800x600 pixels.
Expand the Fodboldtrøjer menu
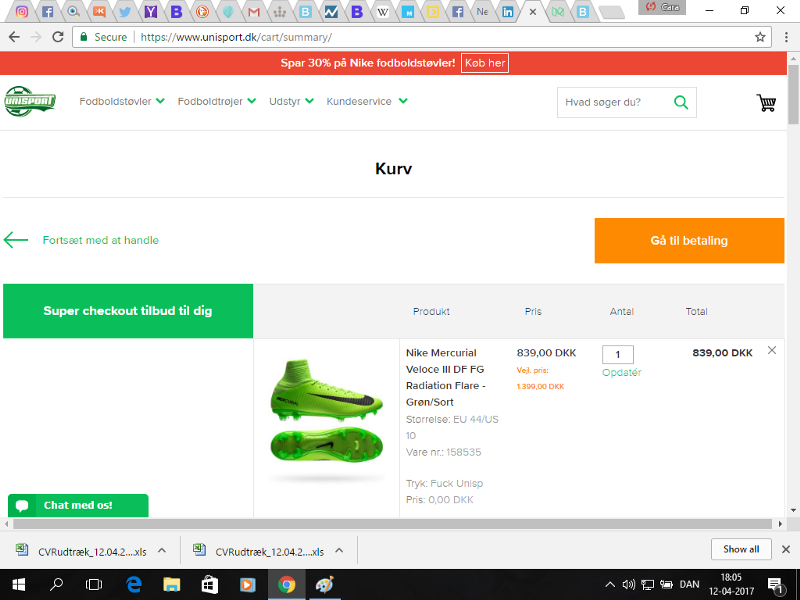pos(217,101)
